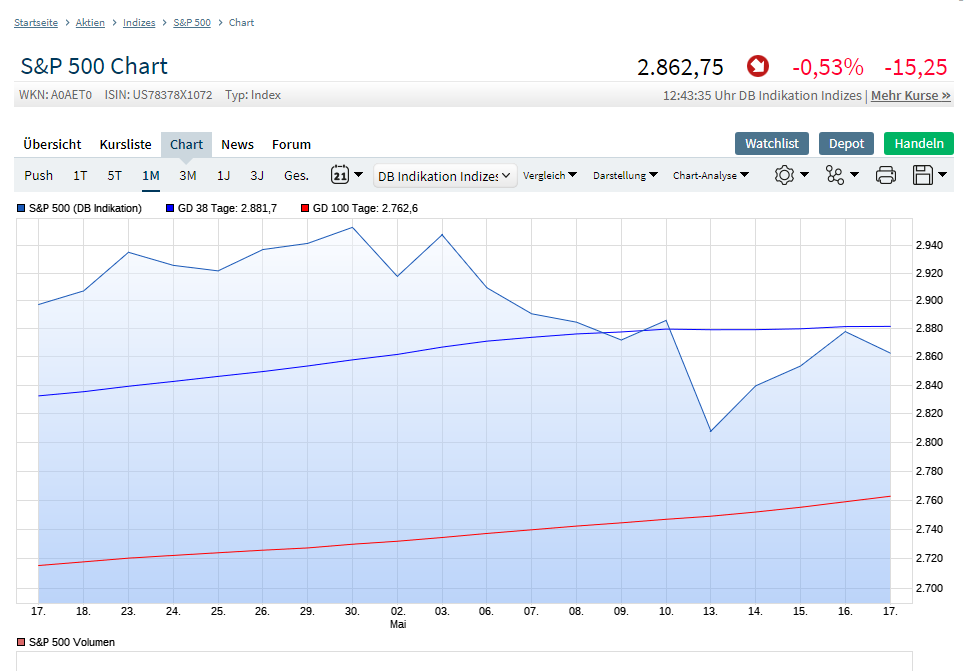Select the 1T time range
This screenshot has height=671, width=966.
click(x=80, y=175)
